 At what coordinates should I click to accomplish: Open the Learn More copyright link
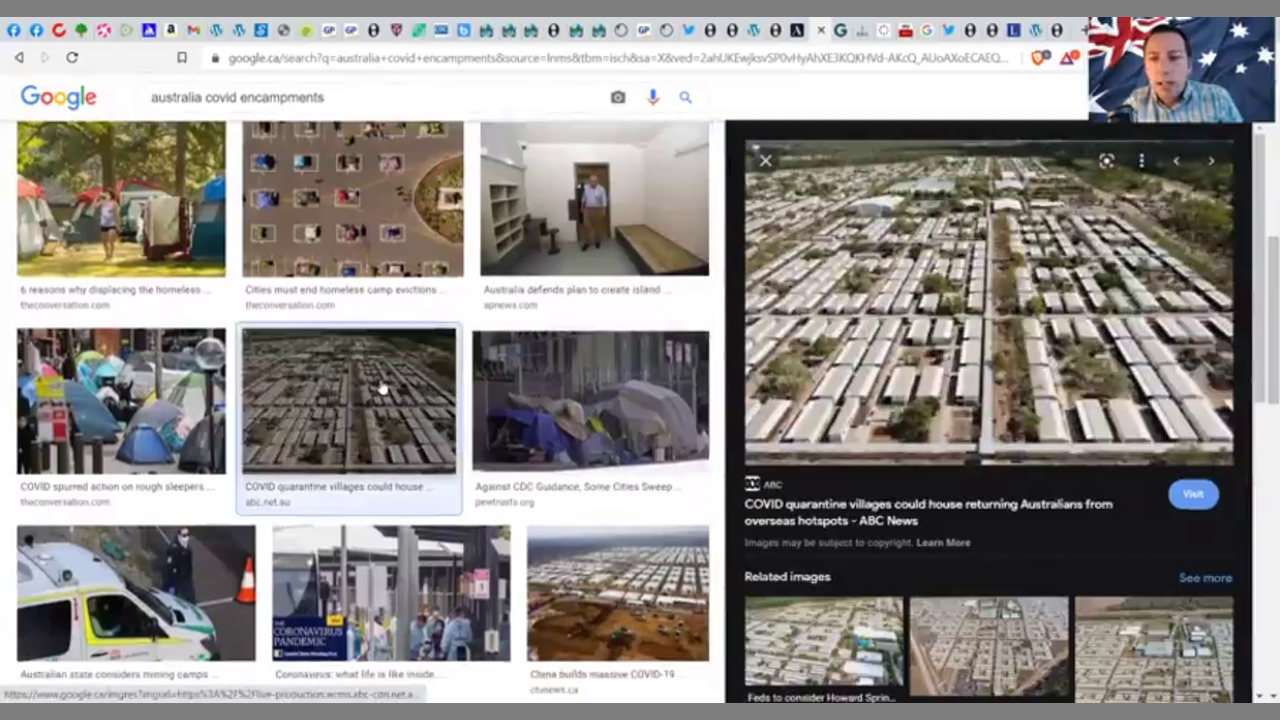(x=943, y=543)
